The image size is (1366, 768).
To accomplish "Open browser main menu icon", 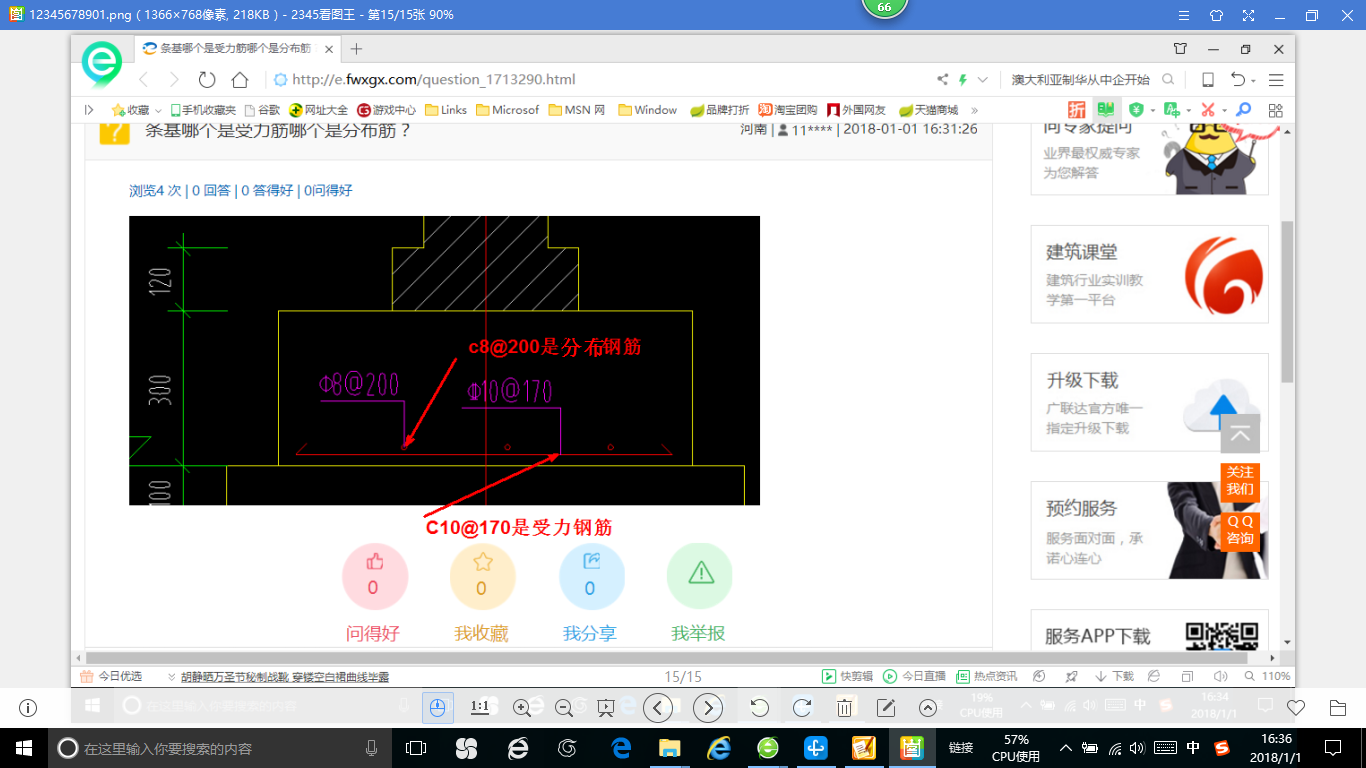I will click(1276, 80).
